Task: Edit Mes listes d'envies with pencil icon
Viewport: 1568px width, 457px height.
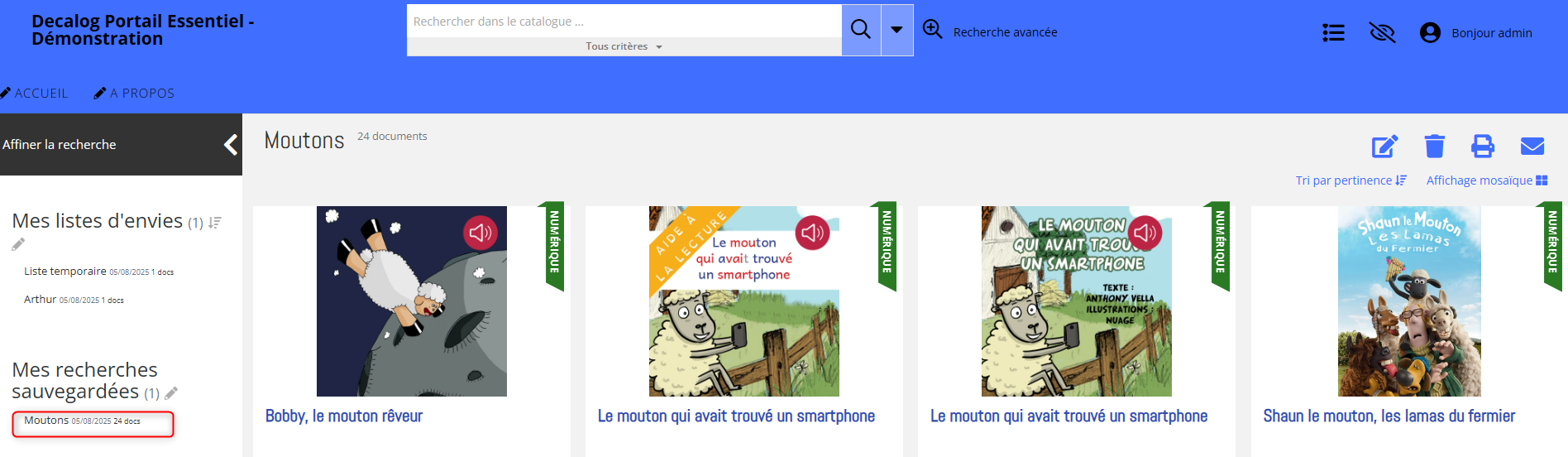Action: [18, 244]
